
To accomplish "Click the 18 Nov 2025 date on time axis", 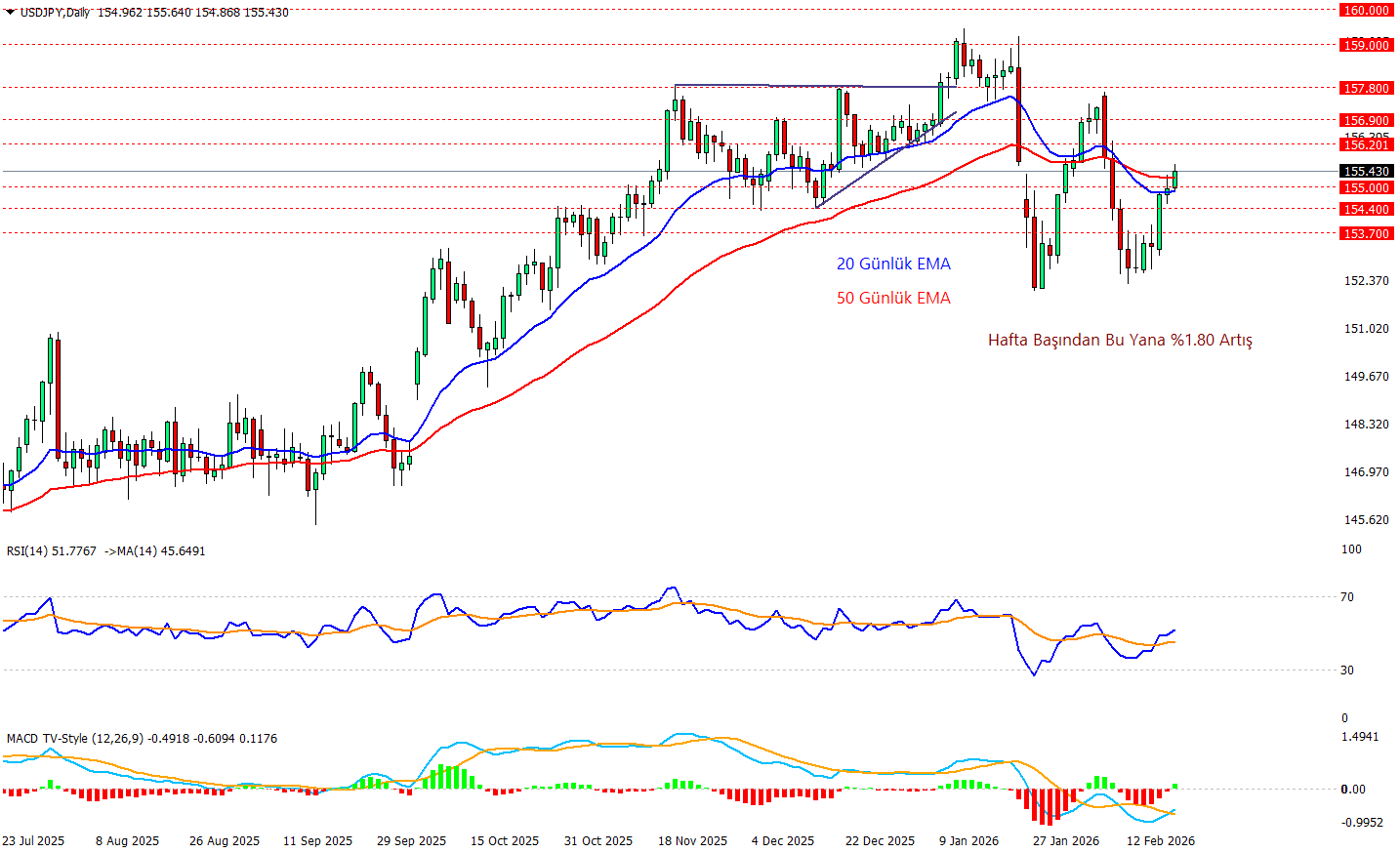I will 692,840.
